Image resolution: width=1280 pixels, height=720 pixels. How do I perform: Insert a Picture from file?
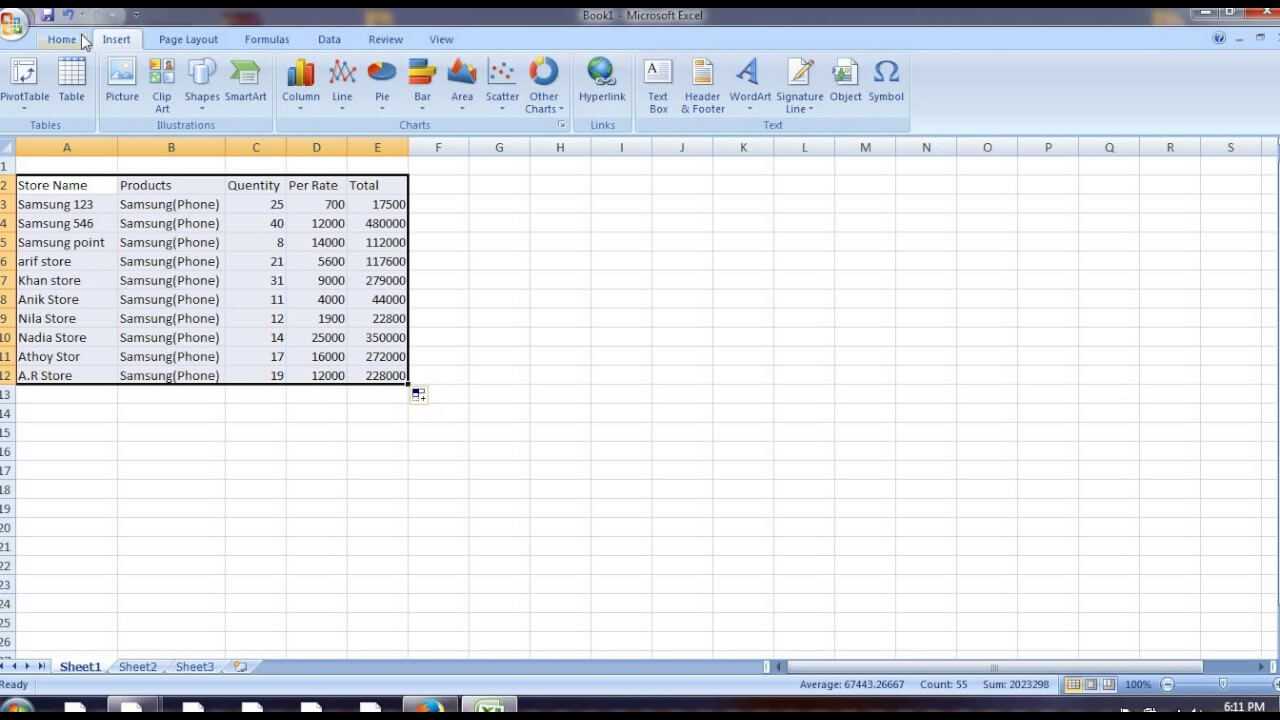click(122, 80)
